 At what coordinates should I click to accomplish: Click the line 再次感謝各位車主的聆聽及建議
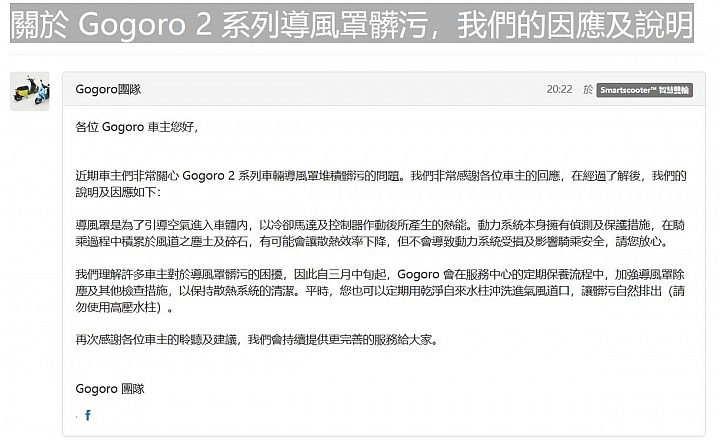256,339
